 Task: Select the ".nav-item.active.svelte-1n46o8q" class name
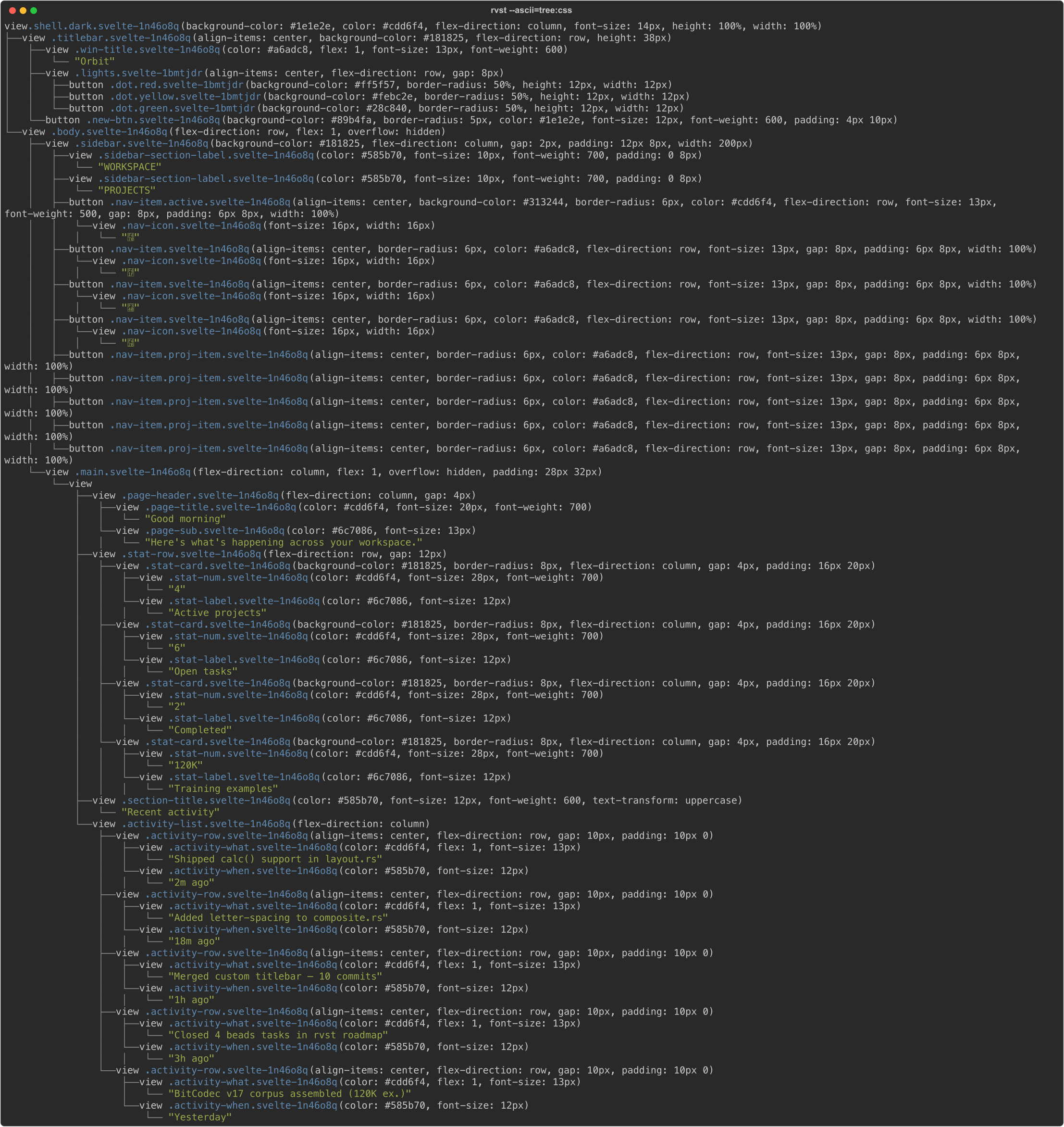pos(200,202)
